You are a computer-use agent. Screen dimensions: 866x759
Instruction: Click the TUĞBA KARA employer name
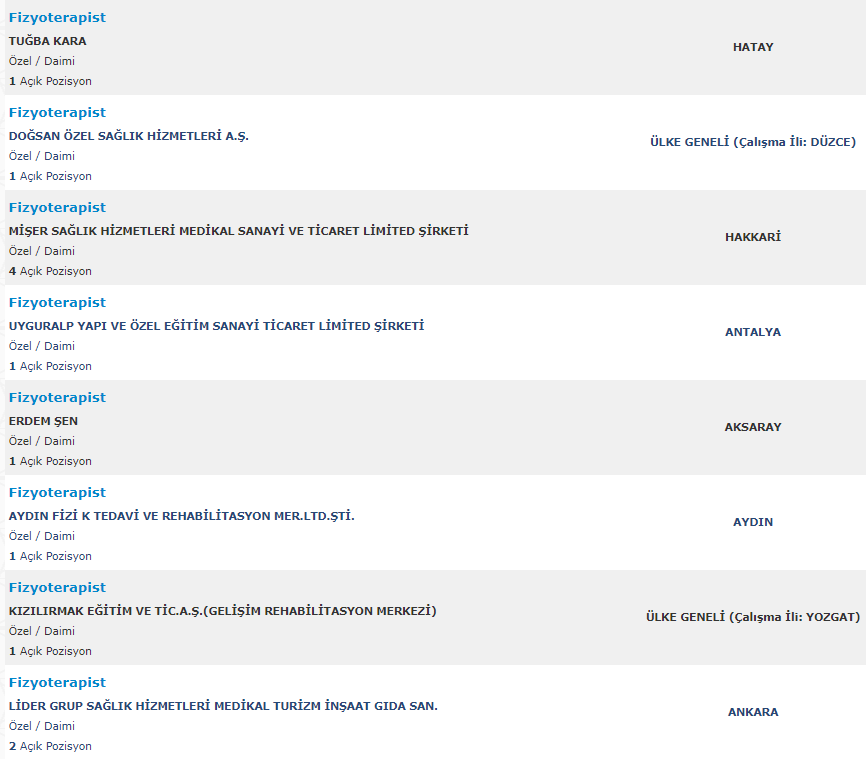47,41
